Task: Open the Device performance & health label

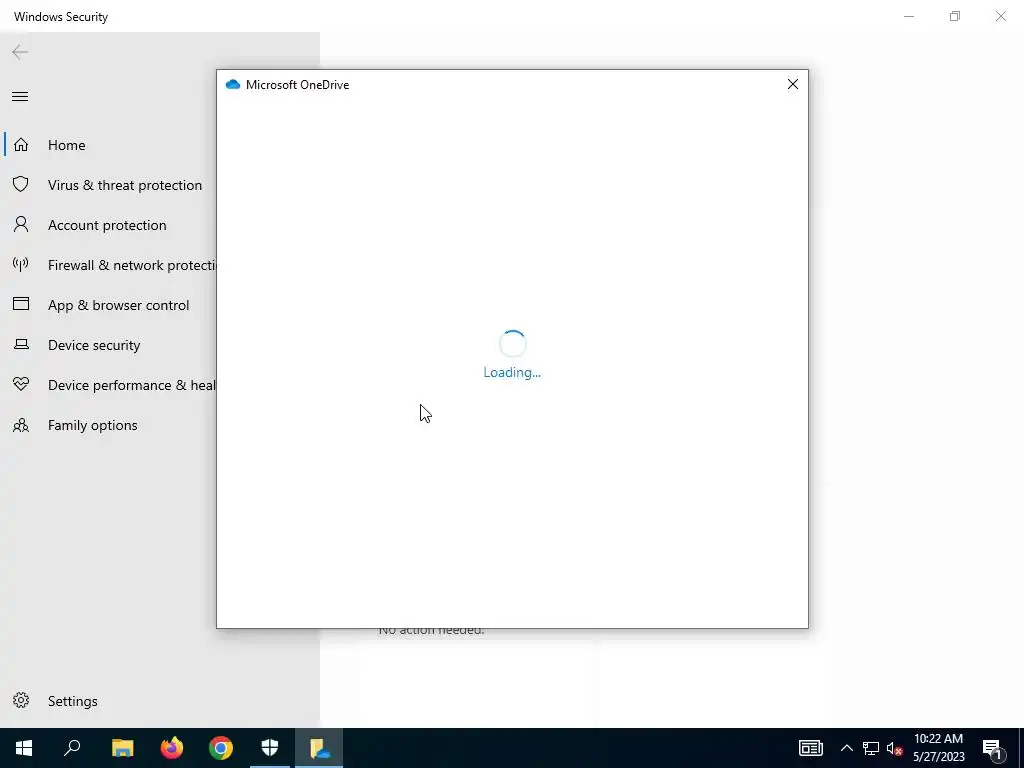Action: 132,385
